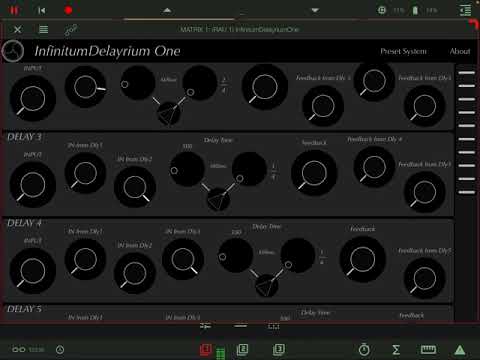Pause playback with the red pause button

tap(14, 11)
